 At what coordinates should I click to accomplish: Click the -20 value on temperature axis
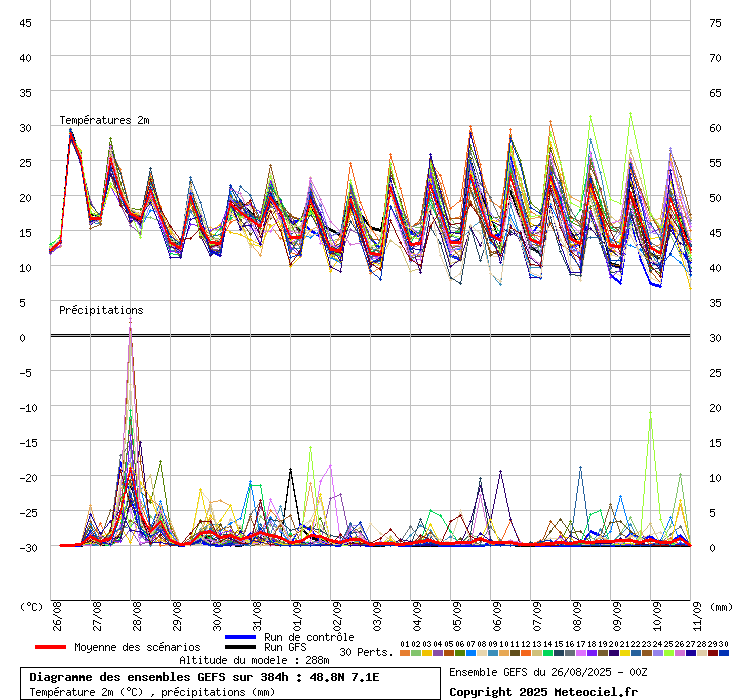coord(28,478)
